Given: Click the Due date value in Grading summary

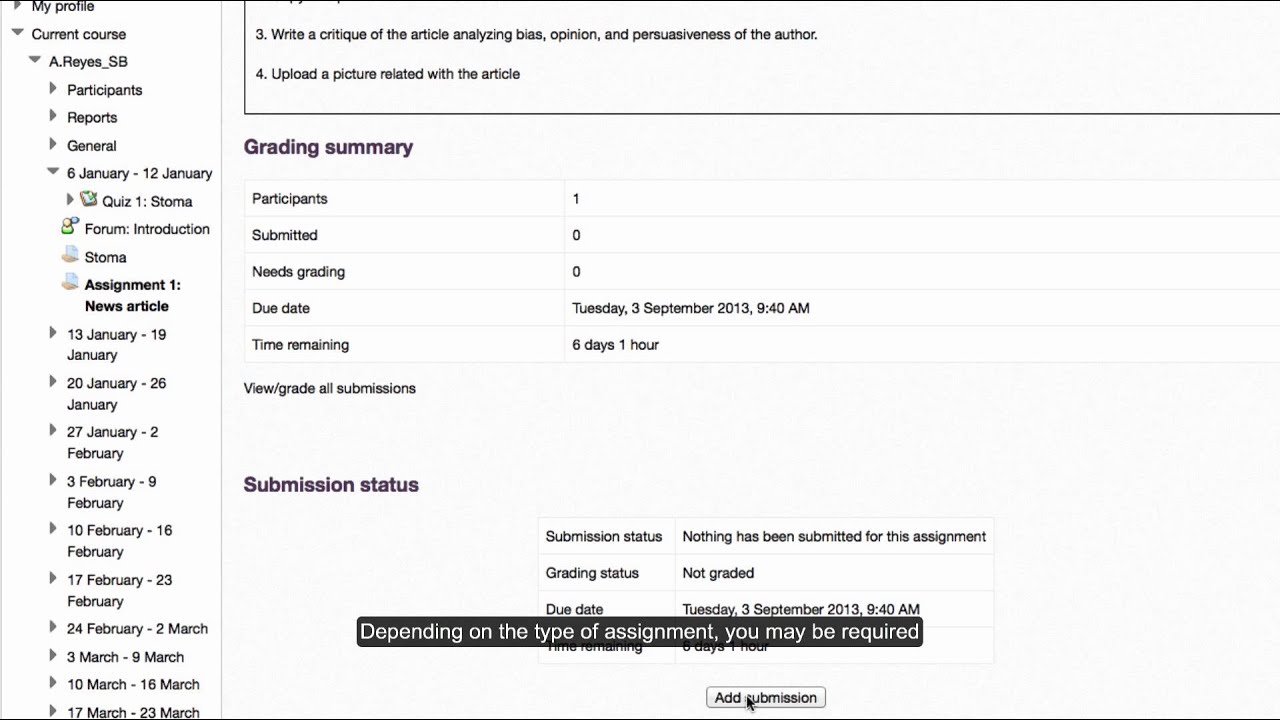Looking at the screenshot, I should (x=691, y=308).
